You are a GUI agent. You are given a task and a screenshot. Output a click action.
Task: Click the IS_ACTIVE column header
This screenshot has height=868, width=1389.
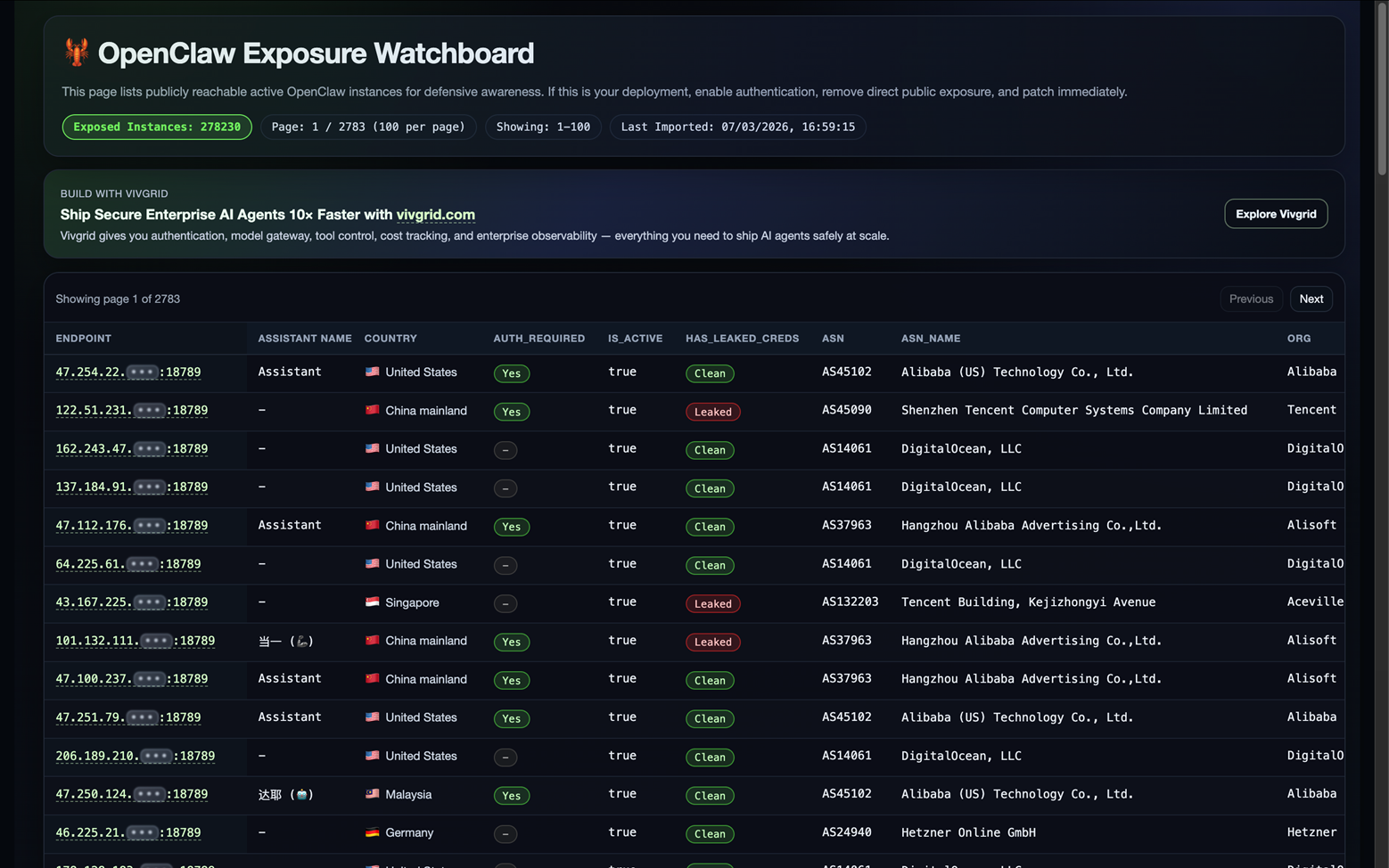pyautogui.click(x=636, y=339)
